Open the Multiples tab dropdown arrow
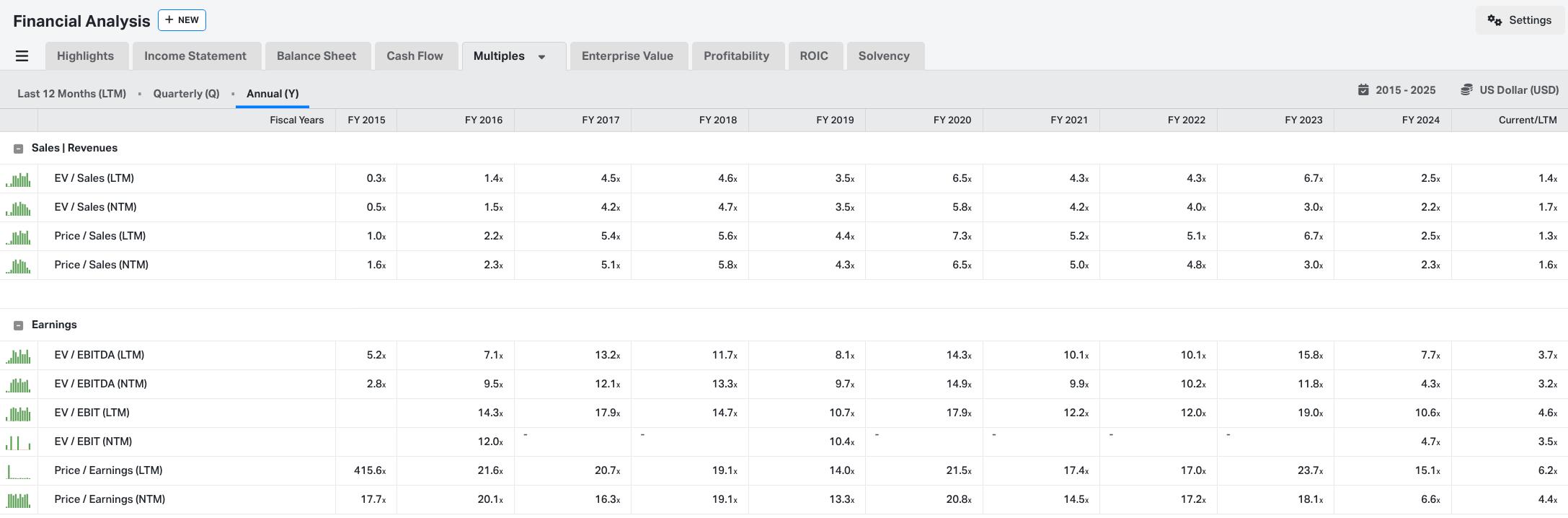 pos(541,57)
